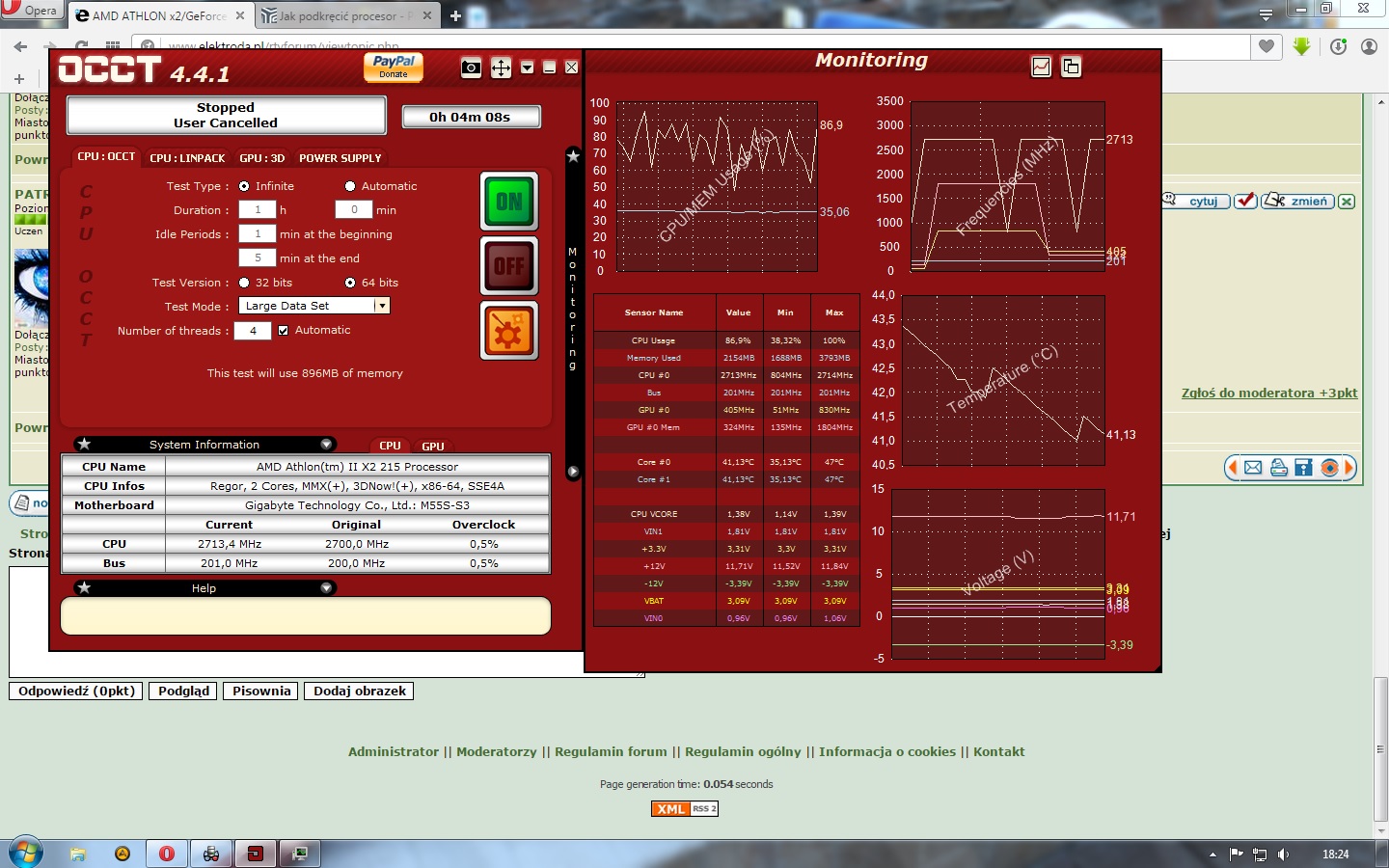Click the Pisownia spelling button
This screenshot has height=868, width=1389.
click(x=261, y=691)
